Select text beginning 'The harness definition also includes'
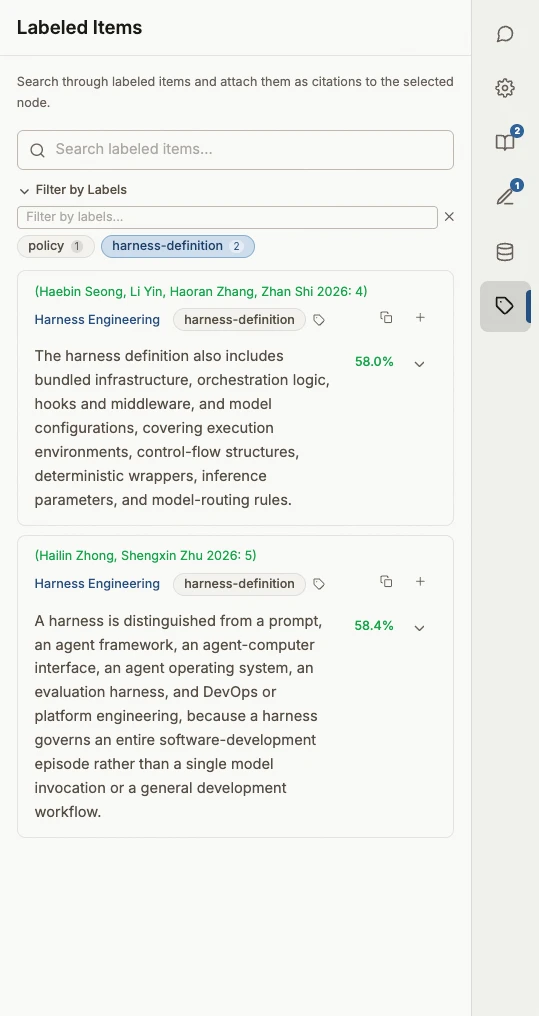This screenshot has height=1016, width=539. point(182,428)
